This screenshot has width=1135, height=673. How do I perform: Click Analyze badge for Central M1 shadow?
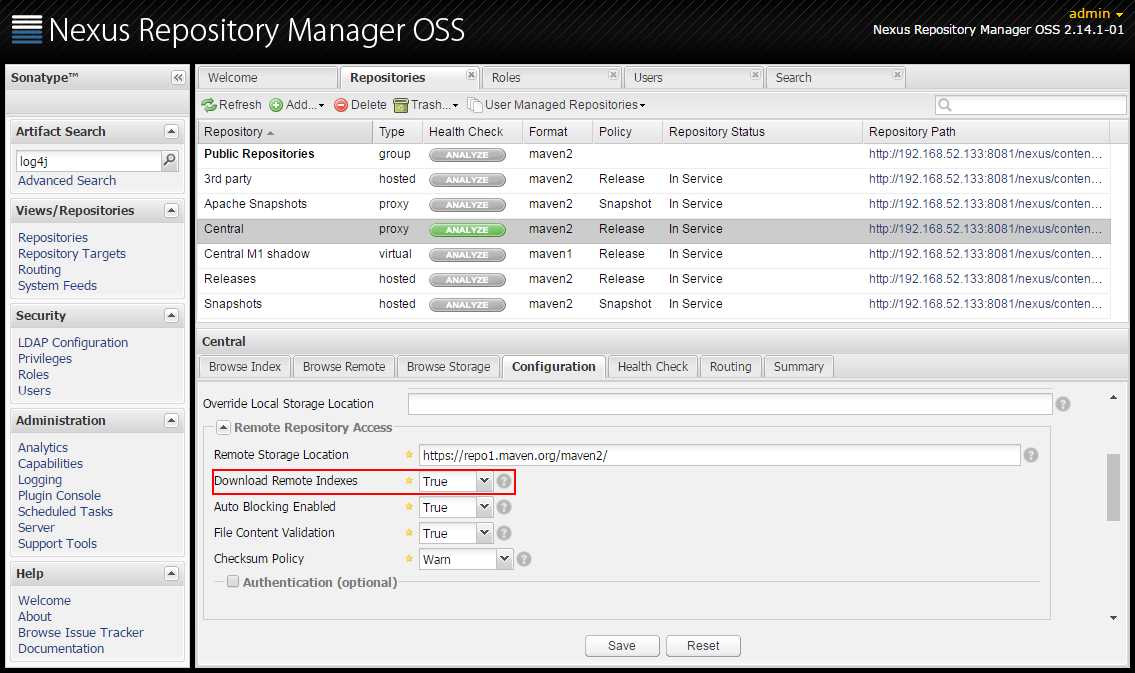(x=467, y=255)
